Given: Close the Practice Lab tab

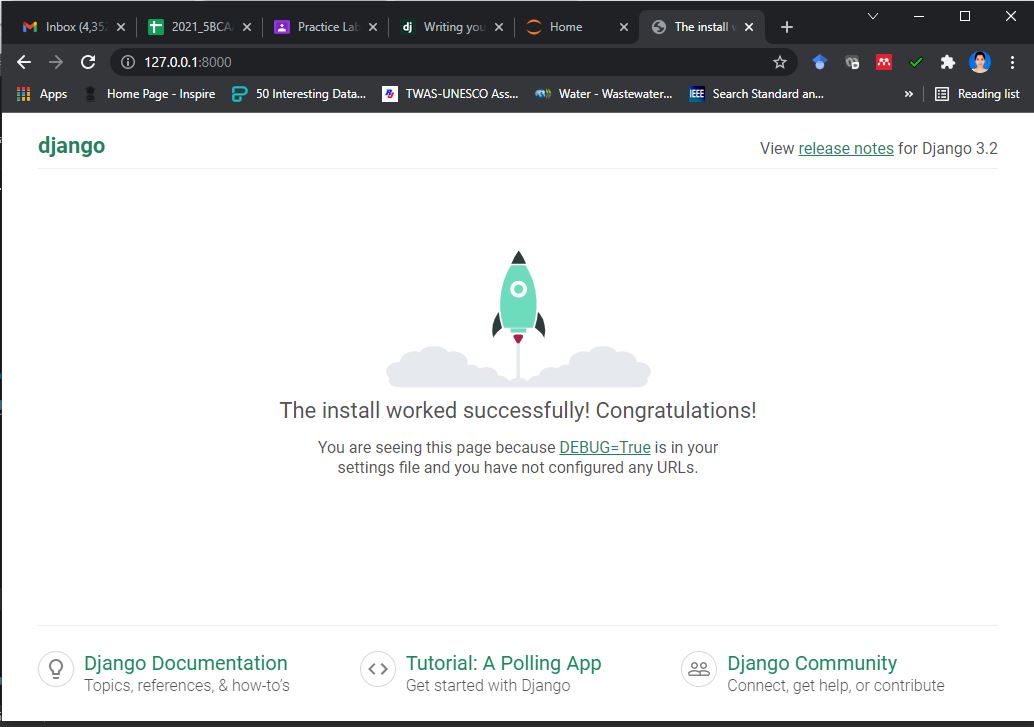Looking at the screenshot, I should (373, 27).
